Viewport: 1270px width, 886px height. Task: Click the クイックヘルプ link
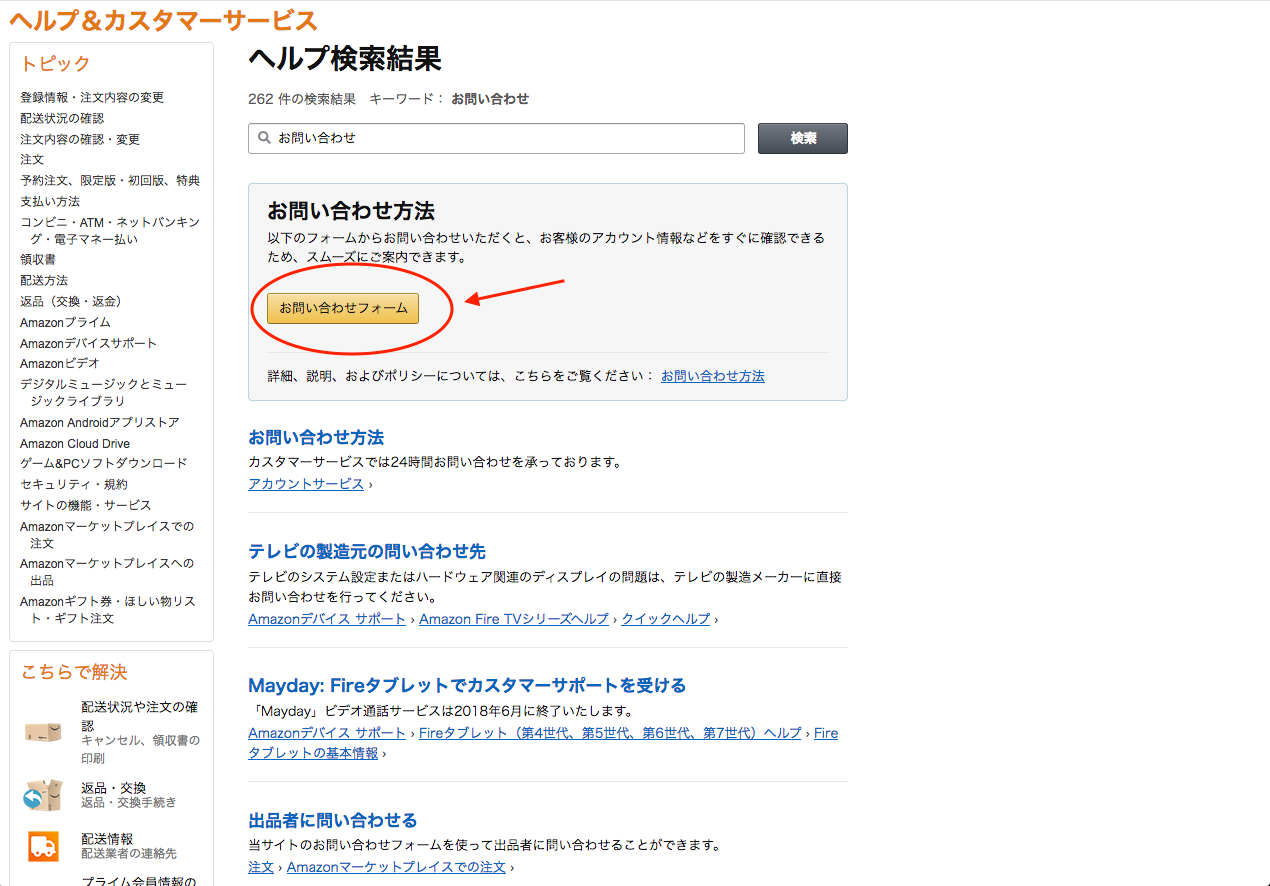[x=665, y=618]
